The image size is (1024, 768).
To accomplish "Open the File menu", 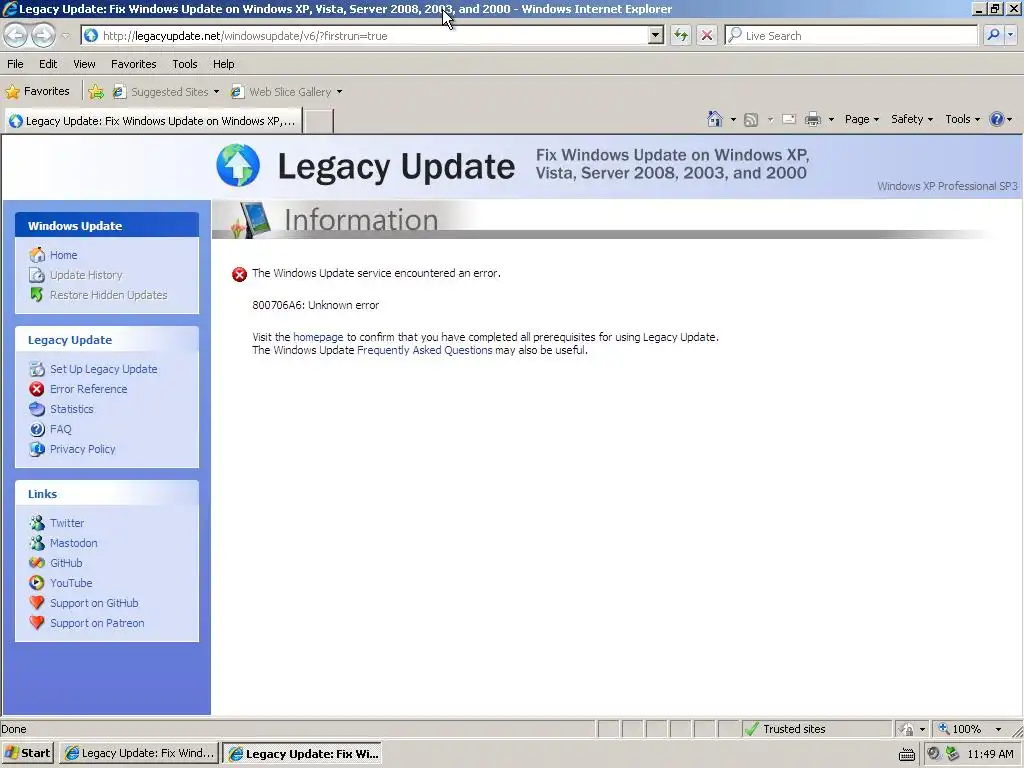I will click(x=15, y=64).
